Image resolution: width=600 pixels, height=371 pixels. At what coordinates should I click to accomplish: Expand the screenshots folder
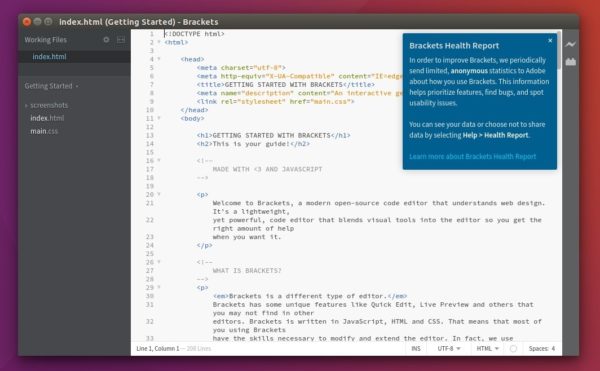pos(47,105)
